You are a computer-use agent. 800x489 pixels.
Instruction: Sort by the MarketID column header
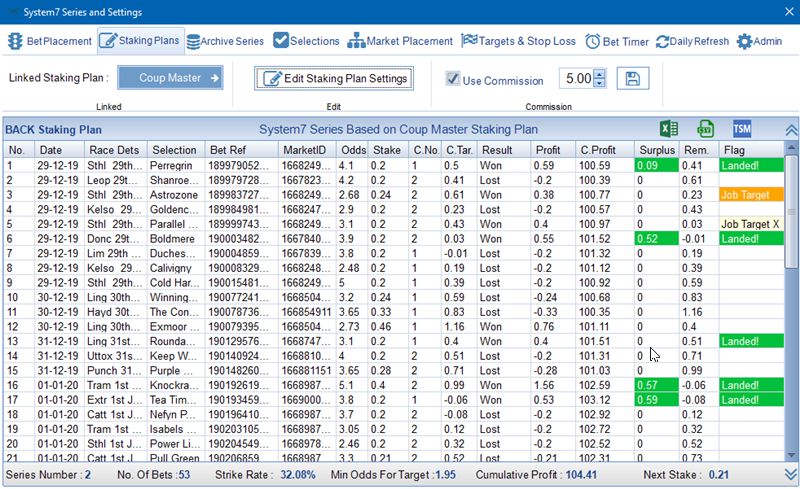point(307,150)
